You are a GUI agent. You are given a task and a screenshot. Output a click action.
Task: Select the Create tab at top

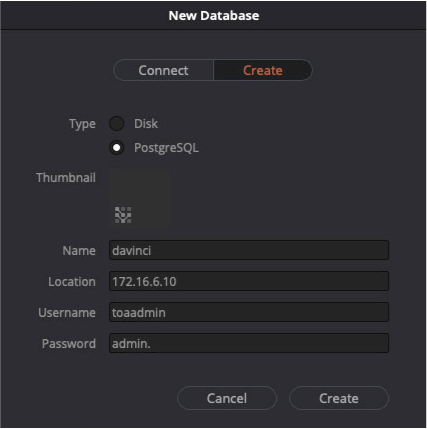click(263, 70)
